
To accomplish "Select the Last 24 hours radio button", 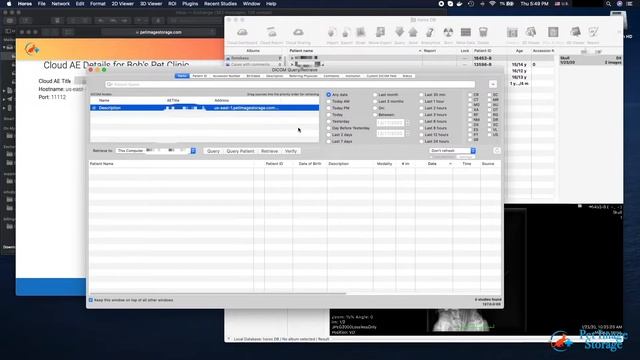I will [421, 141].
